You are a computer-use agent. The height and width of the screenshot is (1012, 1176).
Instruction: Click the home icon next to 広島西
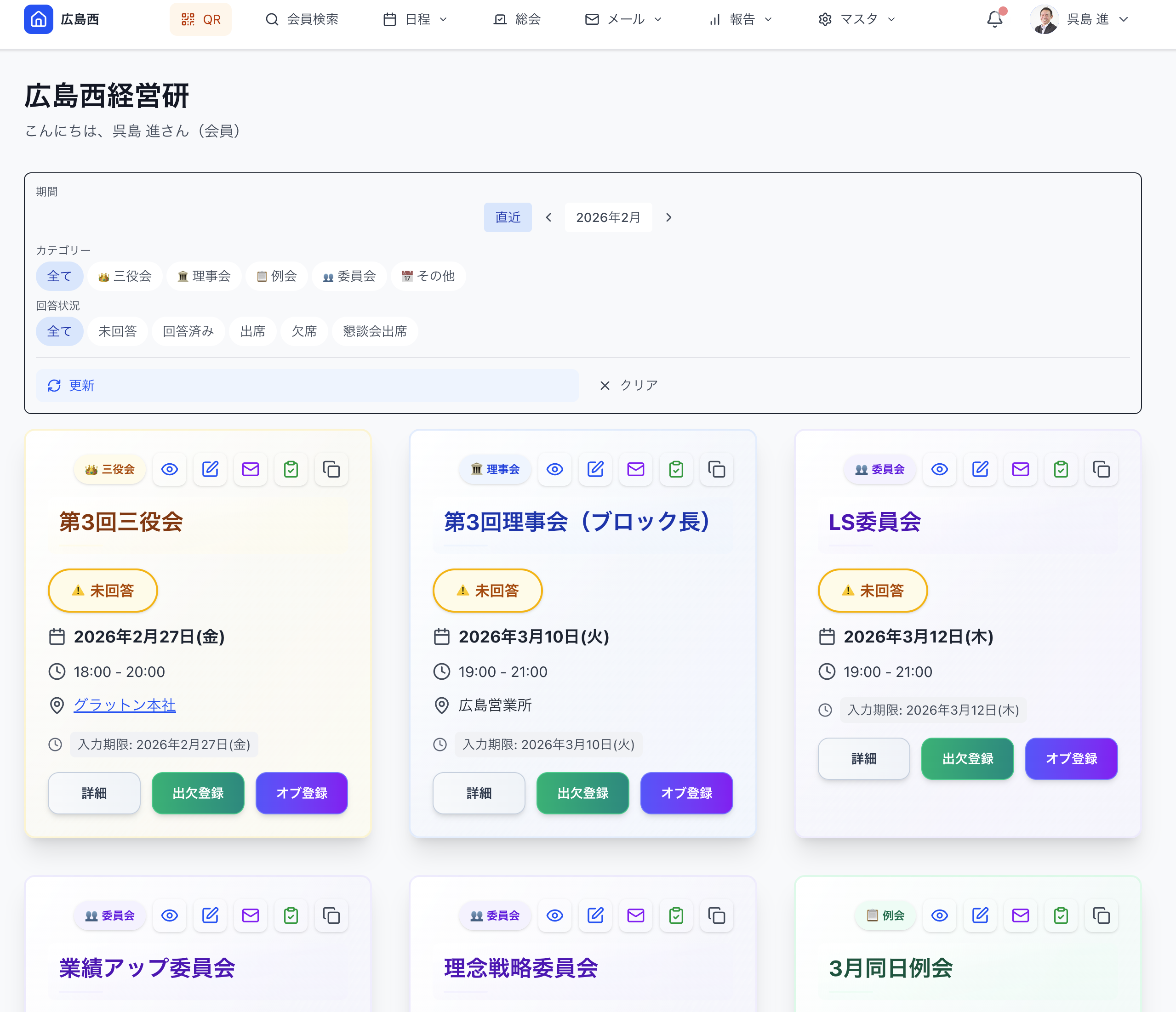coord(39,19)
